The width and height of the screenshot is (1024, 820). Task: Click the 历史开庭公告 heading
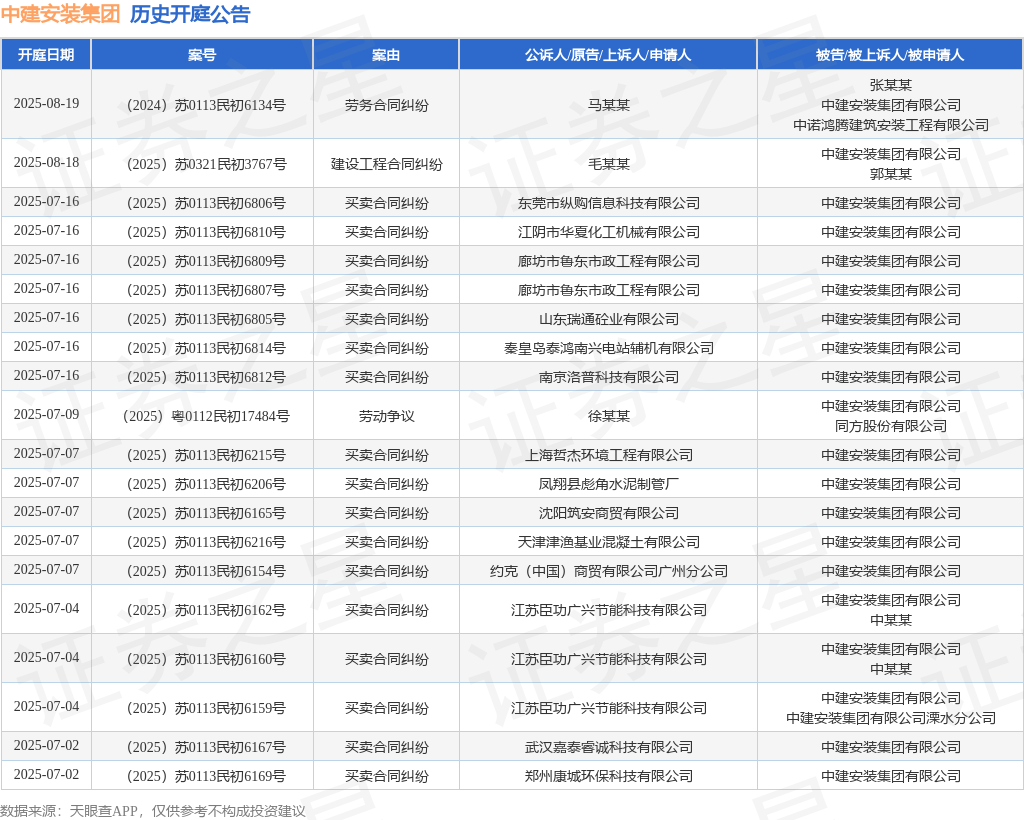[190, 14]
